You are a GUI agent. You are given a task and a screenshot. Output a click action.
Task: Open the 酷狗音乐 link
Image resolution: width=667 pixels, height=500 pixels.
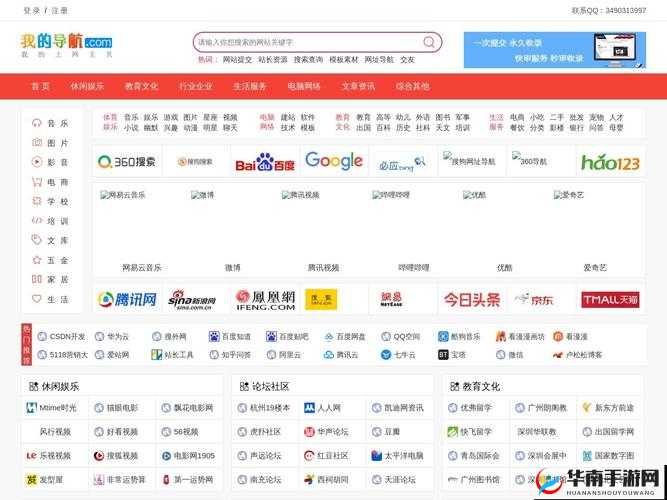click(459, 337)
